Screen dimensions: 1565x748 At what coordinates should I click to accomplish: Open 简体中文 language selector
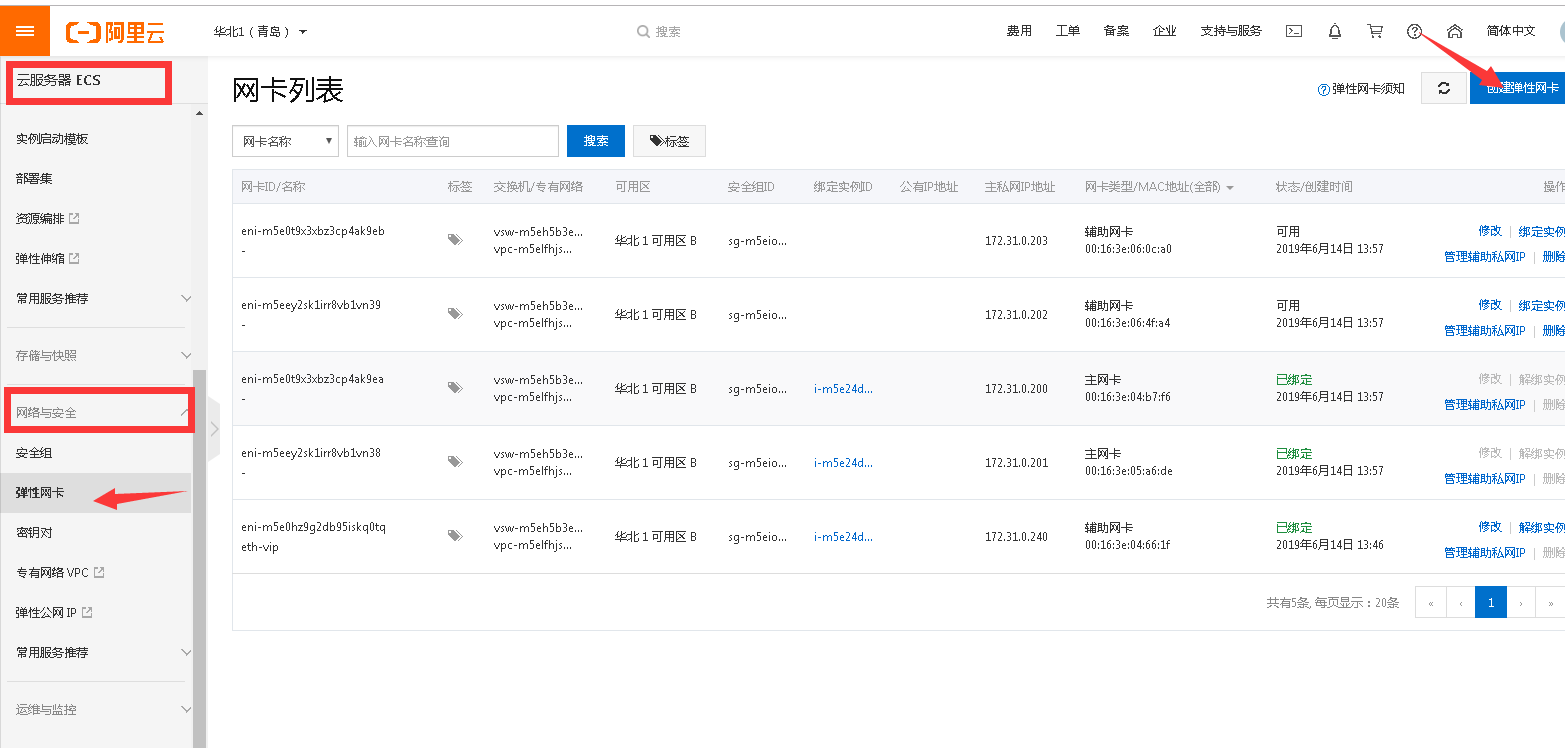coord(1510,31)
